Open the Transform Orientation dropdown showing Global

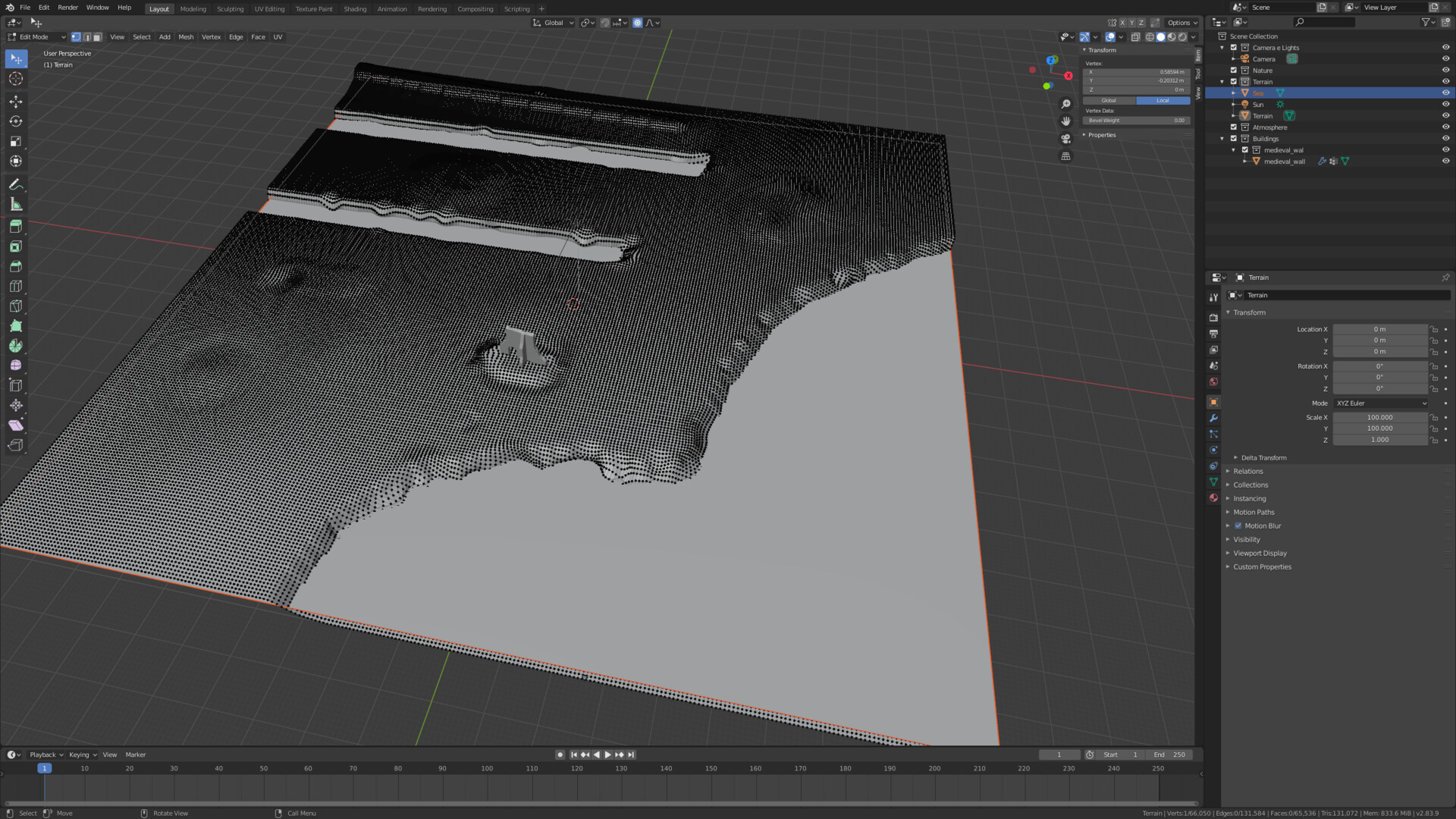coord(553,23)
